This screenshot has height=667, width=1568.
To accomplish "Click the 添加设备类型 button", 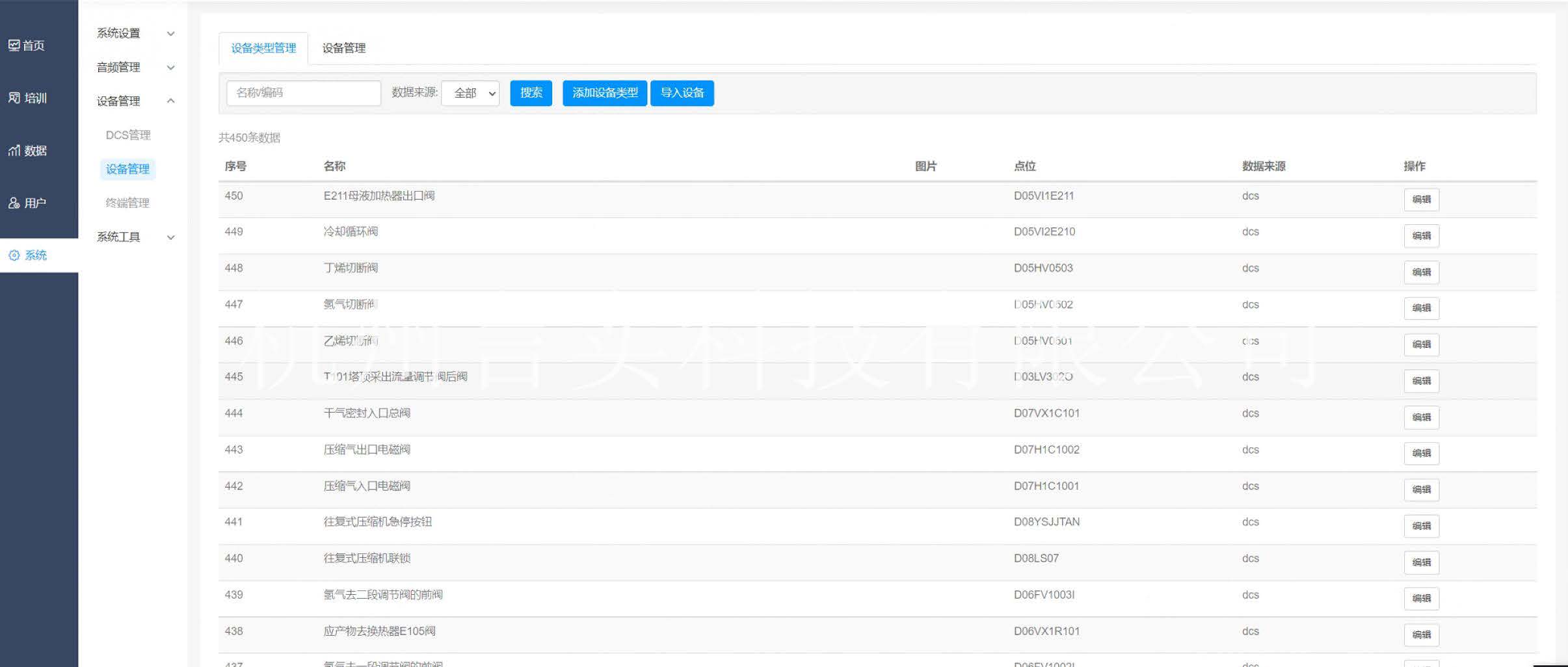I will (604, 93).
